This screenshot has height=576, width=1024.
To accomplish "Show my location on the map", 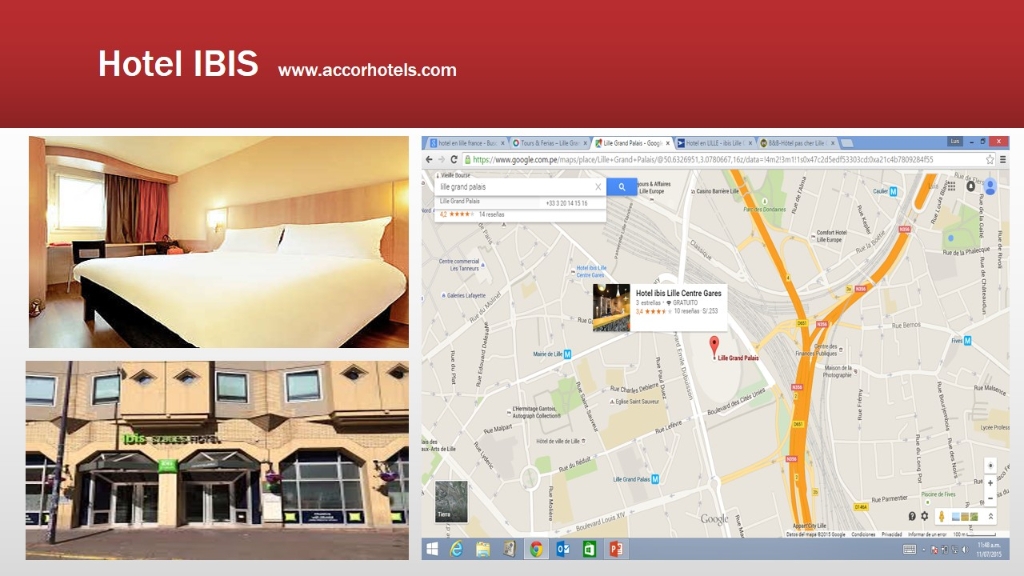I will [990, 465].
